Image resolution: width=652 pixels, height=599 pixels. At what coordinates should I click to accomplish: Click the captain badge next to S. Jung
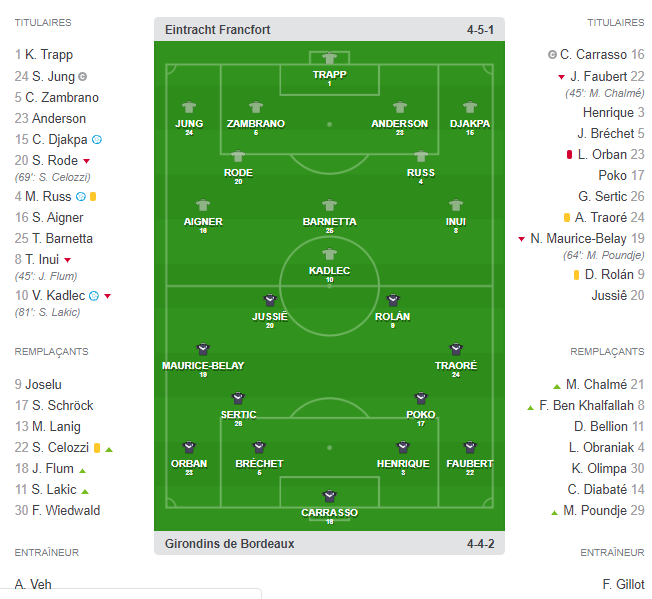(83, 76)
